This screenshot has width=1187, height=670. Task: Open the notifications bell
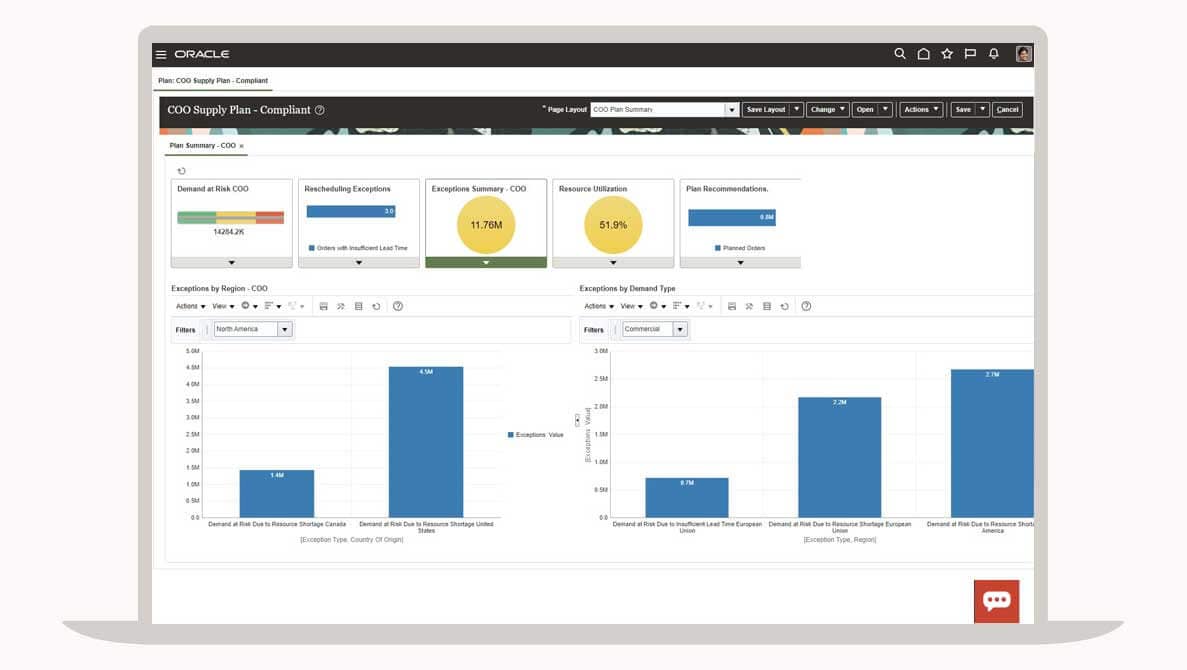994,54
